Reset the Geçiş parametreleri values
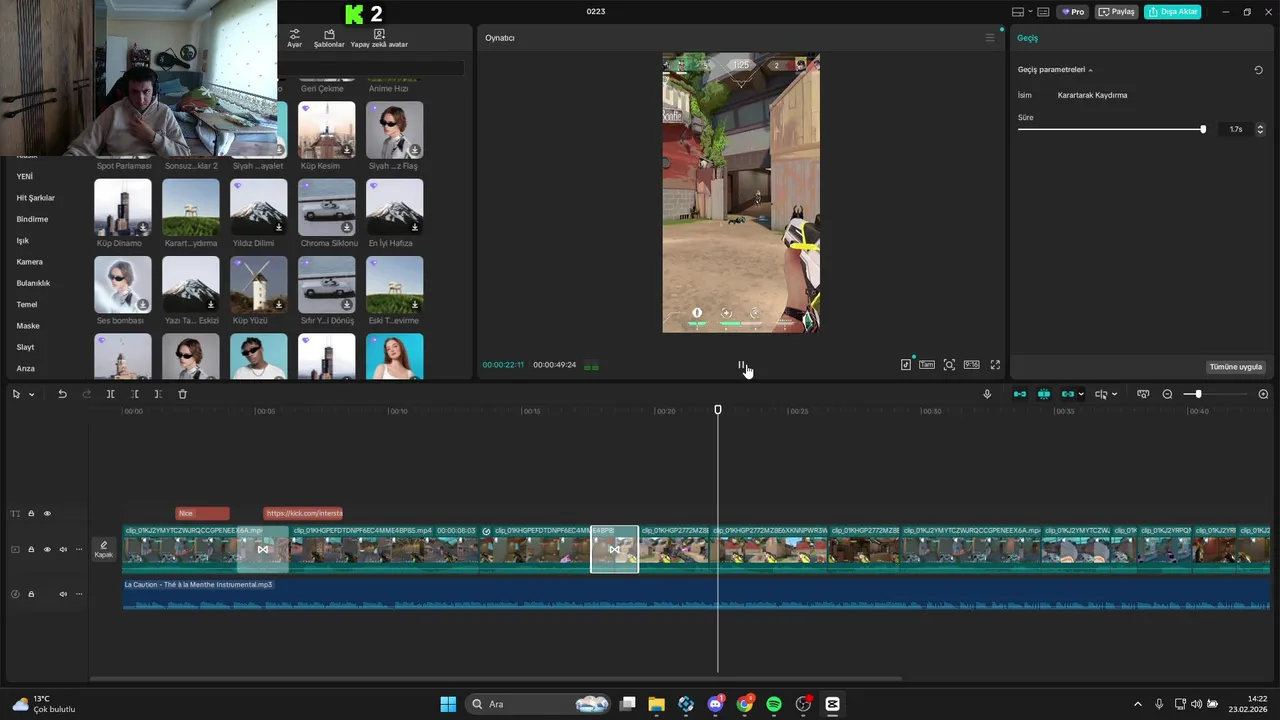The height and width of the screenshot is (720, 1280). click(x=1258, y=70)
